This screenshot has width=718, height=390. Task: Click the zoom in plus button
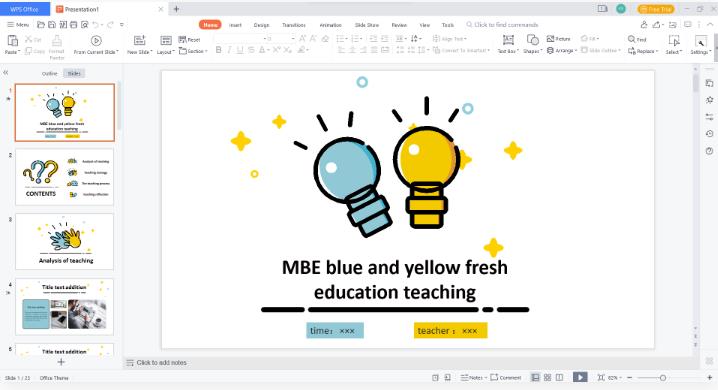click(710, 378)
